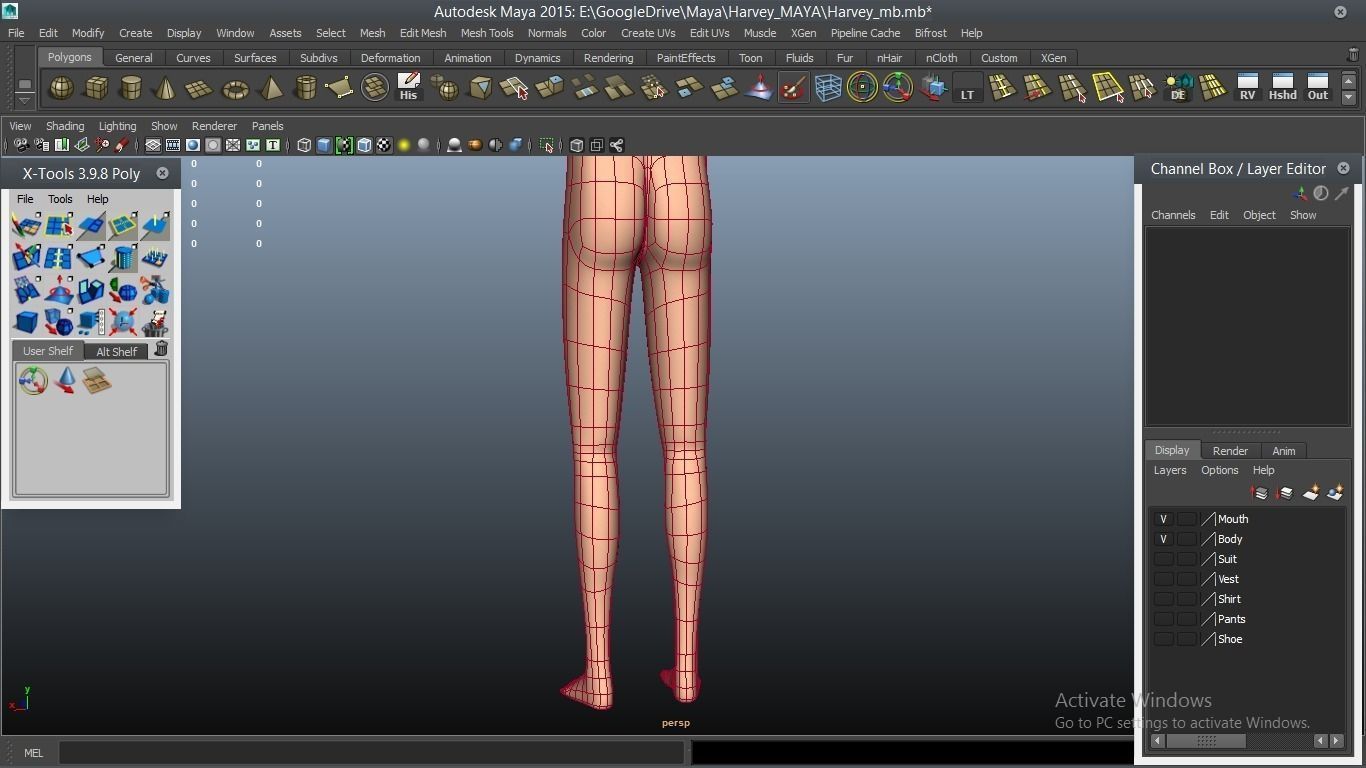Click first icon in X-Tools User Shelf
The height and width of the screenshot is (768, 1366).
[x=33, y=380]
